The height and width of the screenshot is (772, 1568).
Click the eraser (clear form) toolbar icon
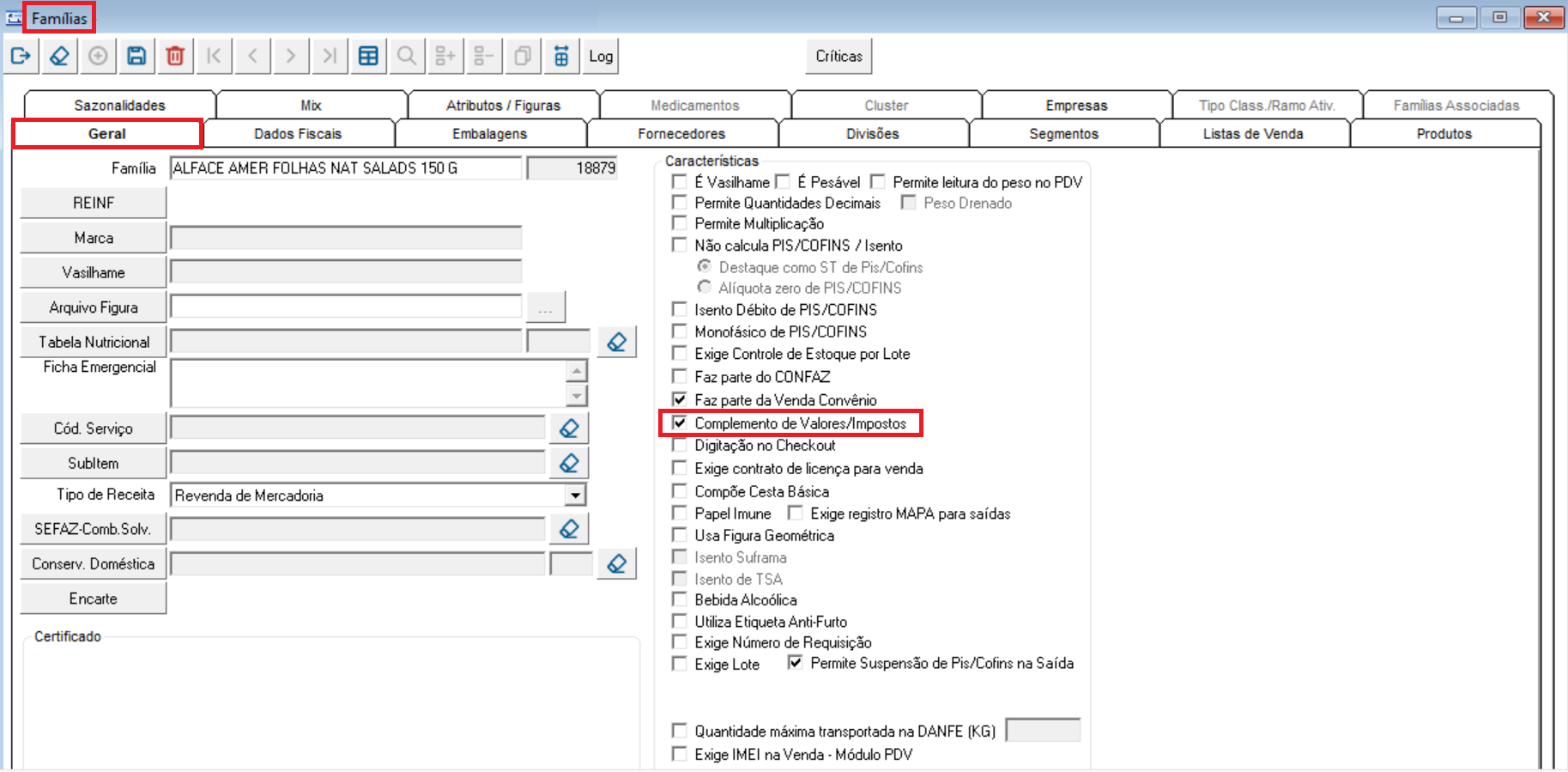click(x=59, y=57)
